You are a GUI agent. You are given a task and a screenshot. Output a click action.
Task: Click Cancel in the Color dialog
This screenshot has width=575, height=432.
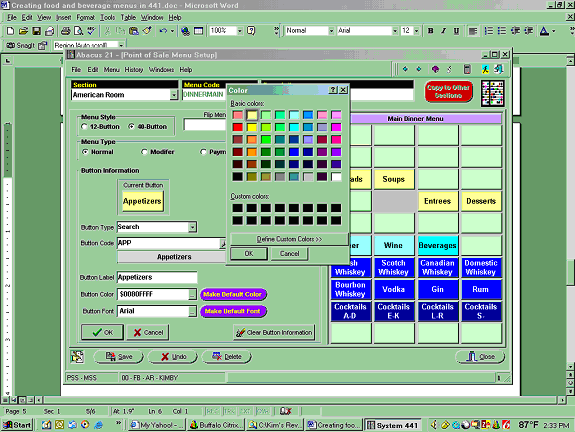click(289, 253)
